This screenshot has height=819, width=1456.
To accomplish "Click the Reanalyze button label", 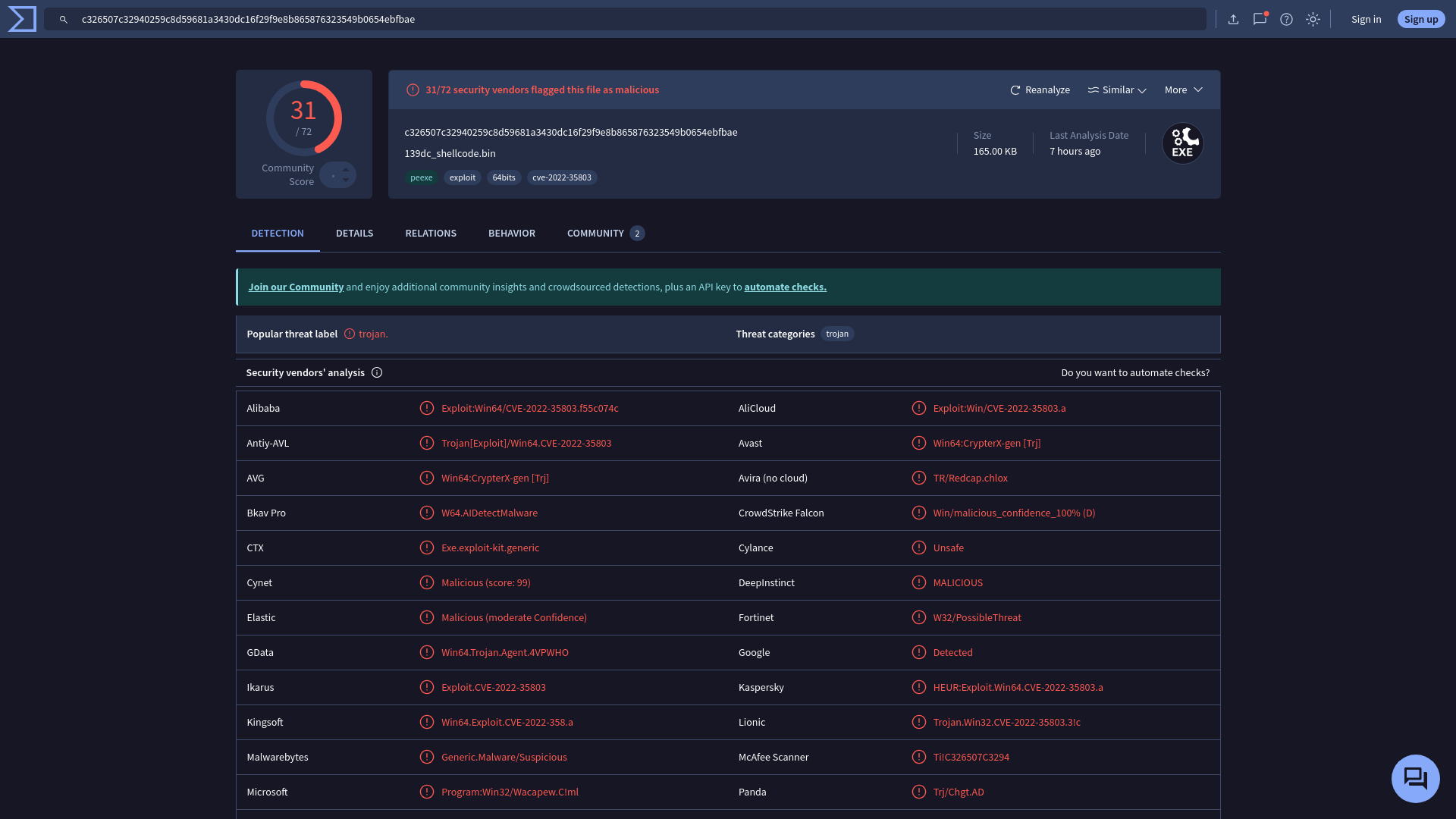I will tap(1047, 90).
